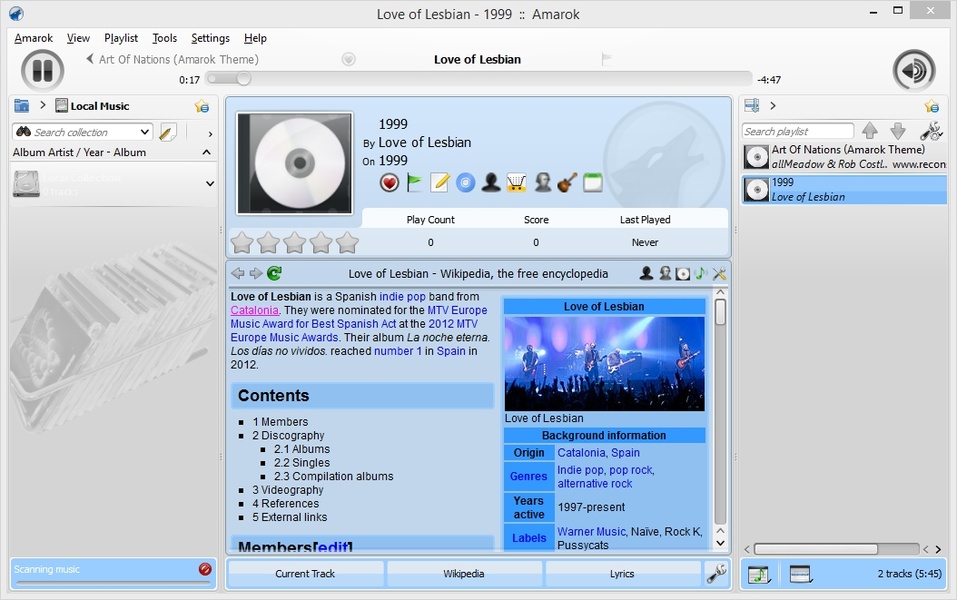Open the Amarok menu
Image resolution: width=957 pixels, height=600 pixels.
click(x=34, y=38)
